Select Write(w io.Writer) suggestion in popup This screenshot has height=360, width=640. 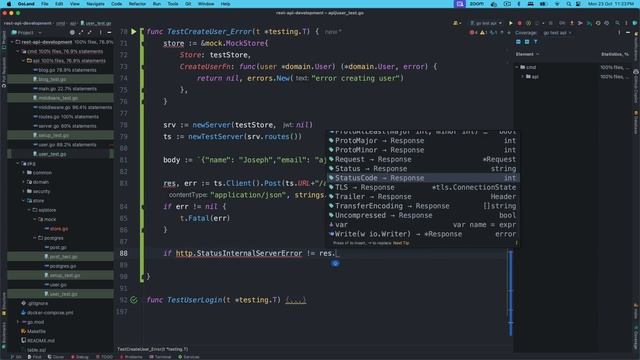tap(423, 234)
